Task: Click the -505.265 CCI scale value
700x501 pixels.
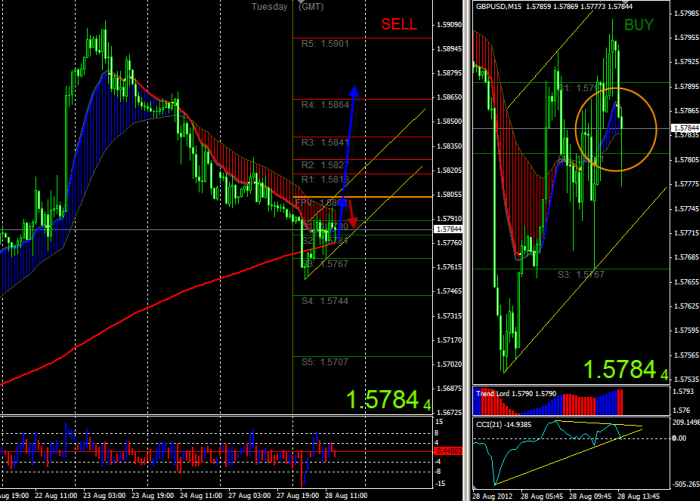Action: tap(686, 484)
